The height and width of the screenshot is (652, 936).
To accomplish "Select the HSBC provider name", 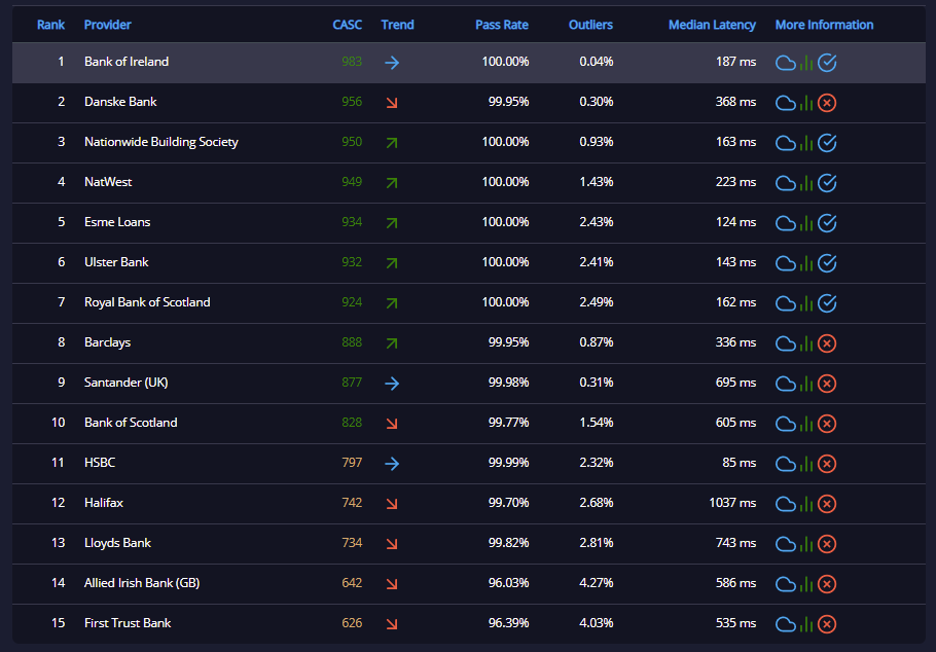I will pos(100,462).
